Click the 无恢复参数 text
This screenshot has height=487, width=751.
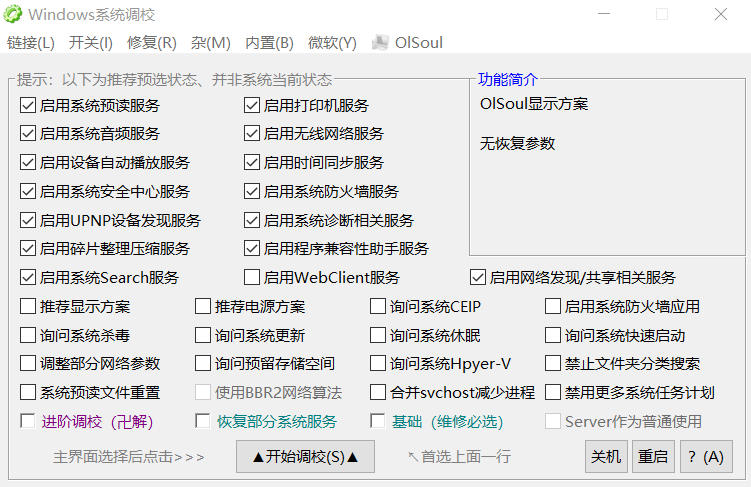point(517,143)
